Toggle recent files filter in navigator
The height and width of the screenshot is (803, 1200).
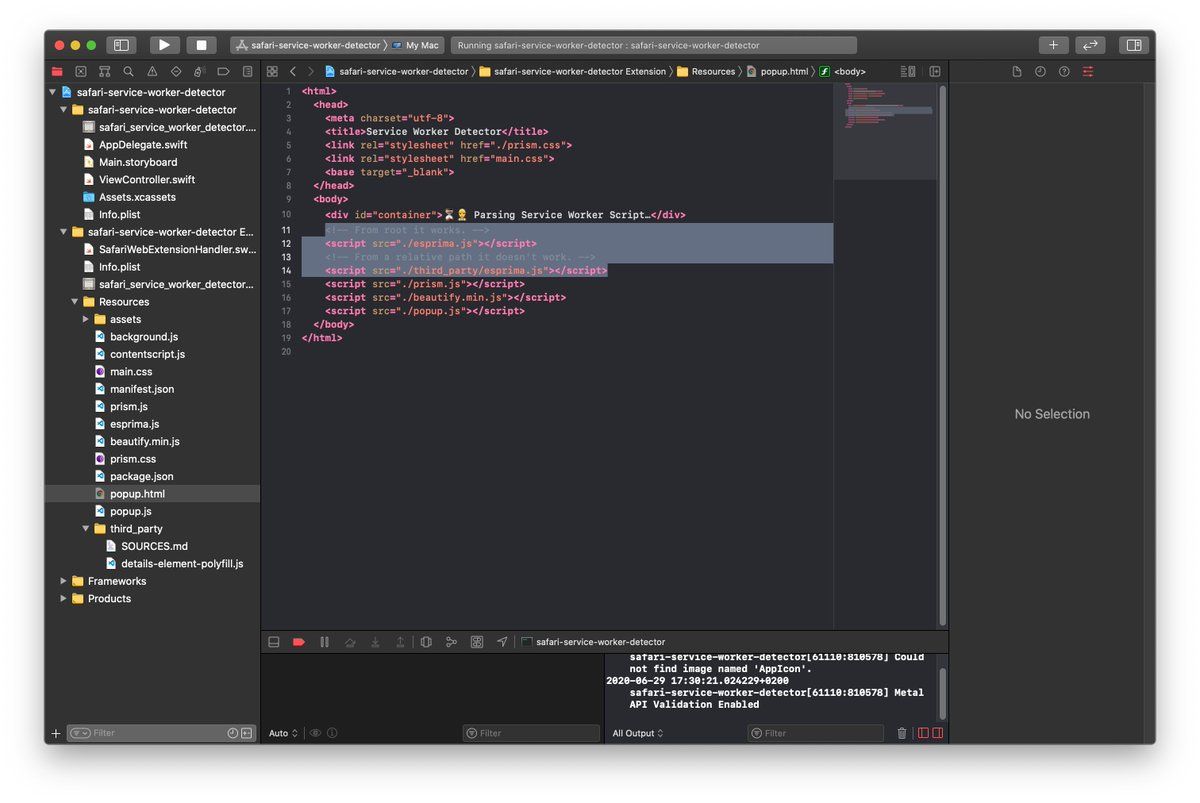(233, 733)
